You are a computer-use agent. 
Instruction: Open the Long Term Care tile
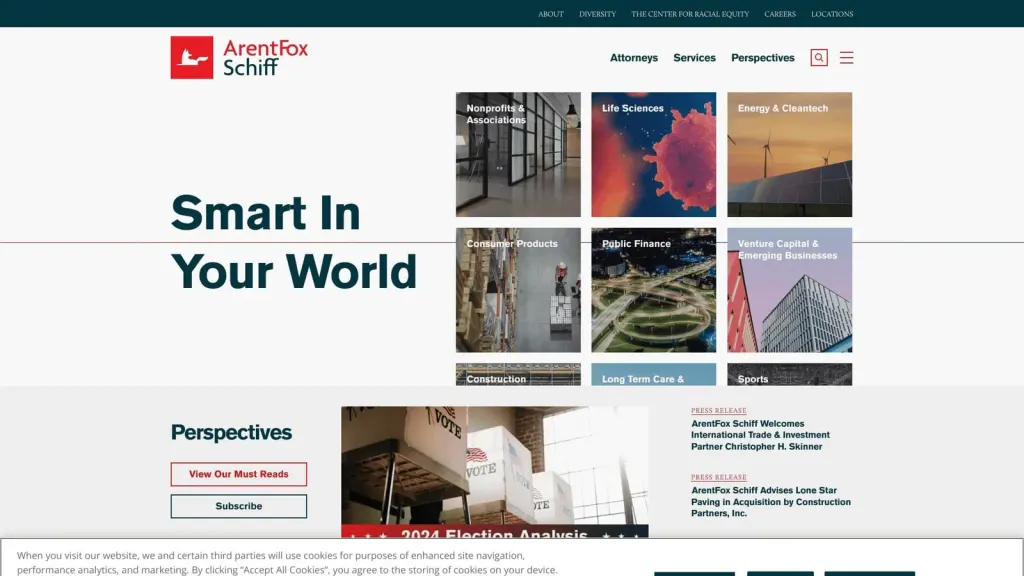tap(654, 374)
